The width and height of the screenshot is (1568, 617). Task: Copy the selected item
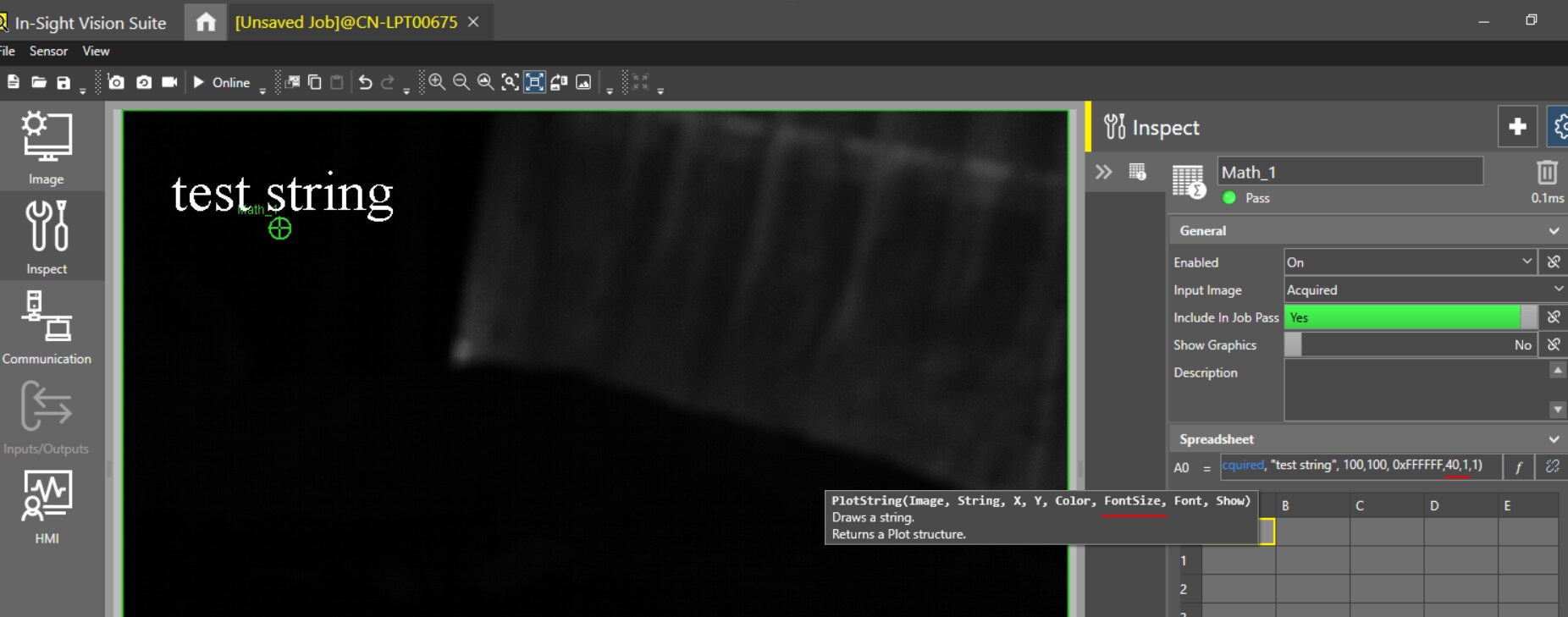pos(315,82)
